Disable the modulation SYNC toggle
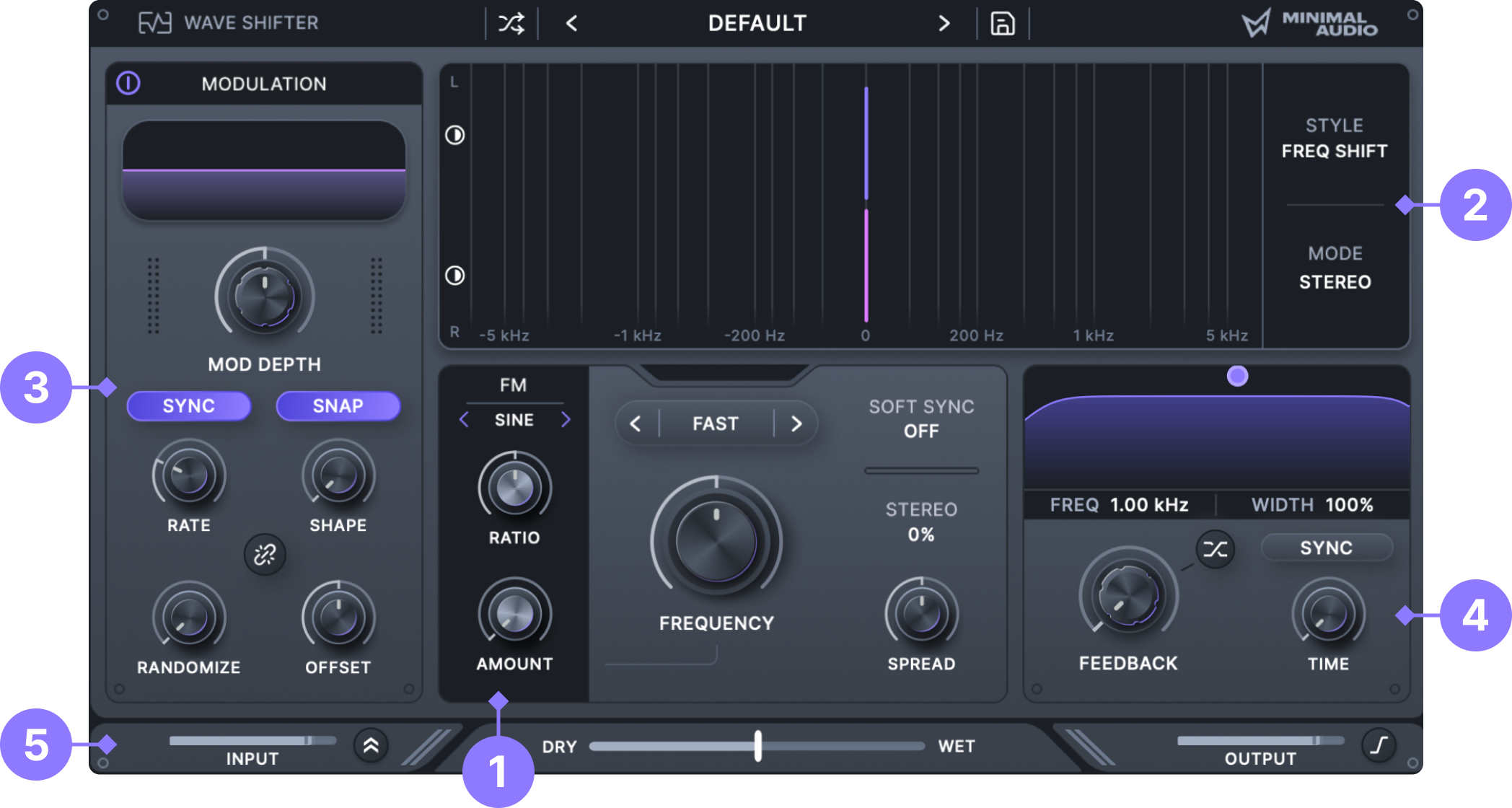This screenshot has height=808, width=1512. tap(189, 406)
